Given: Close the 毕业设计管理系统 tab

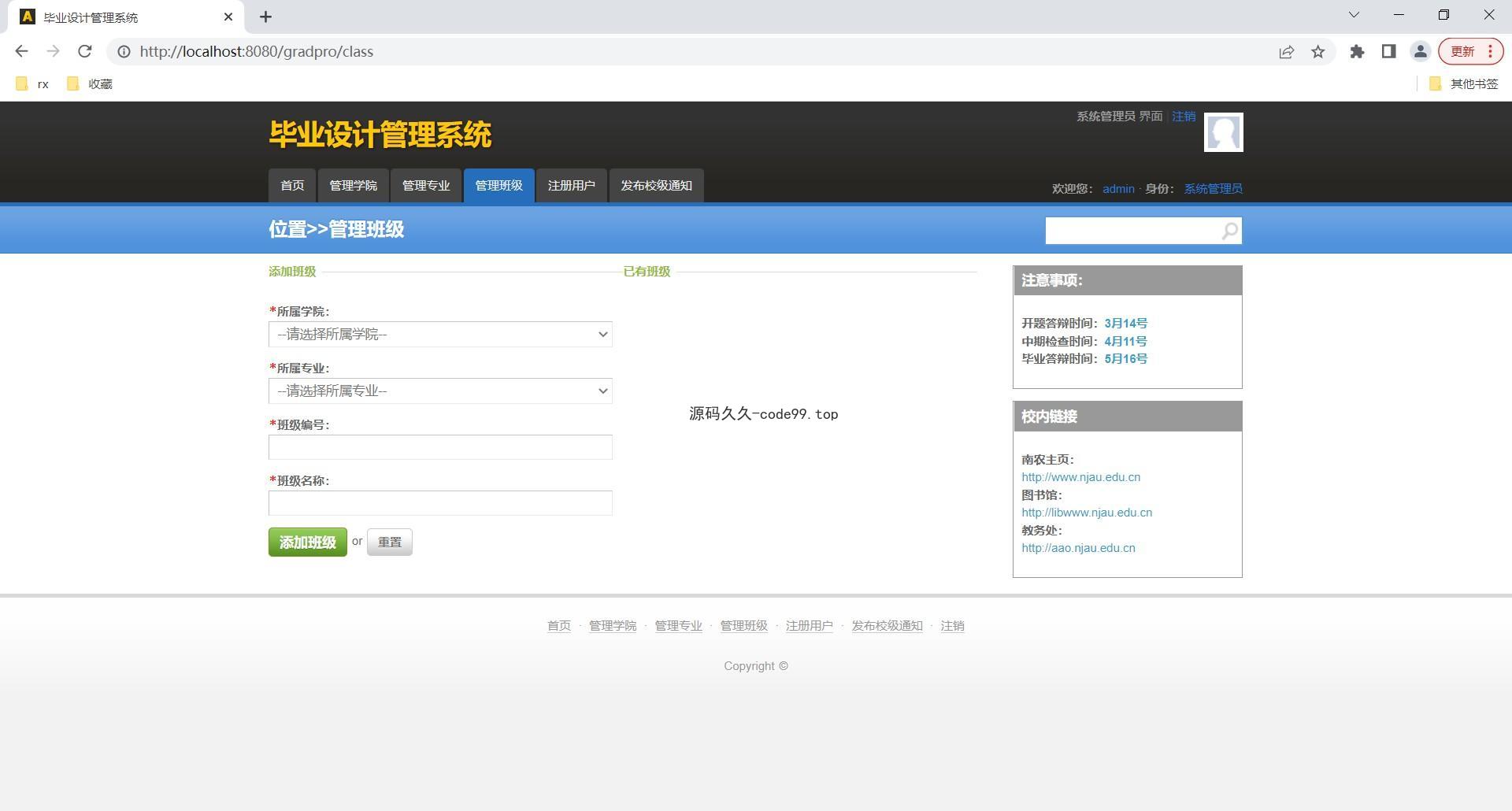Looking at the screenshot, I should point(228,17).
